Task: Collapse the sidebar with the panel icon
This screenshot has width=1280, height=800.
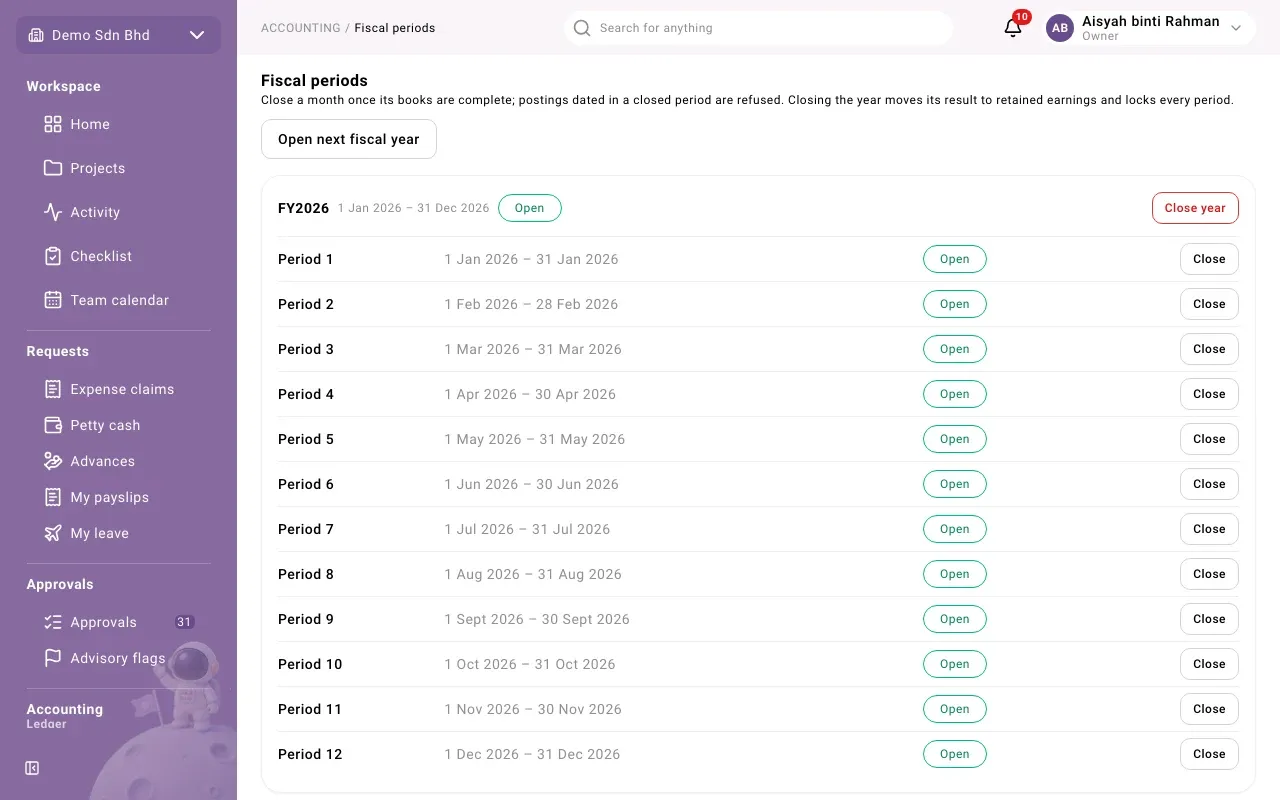Action: coord(32,768)
